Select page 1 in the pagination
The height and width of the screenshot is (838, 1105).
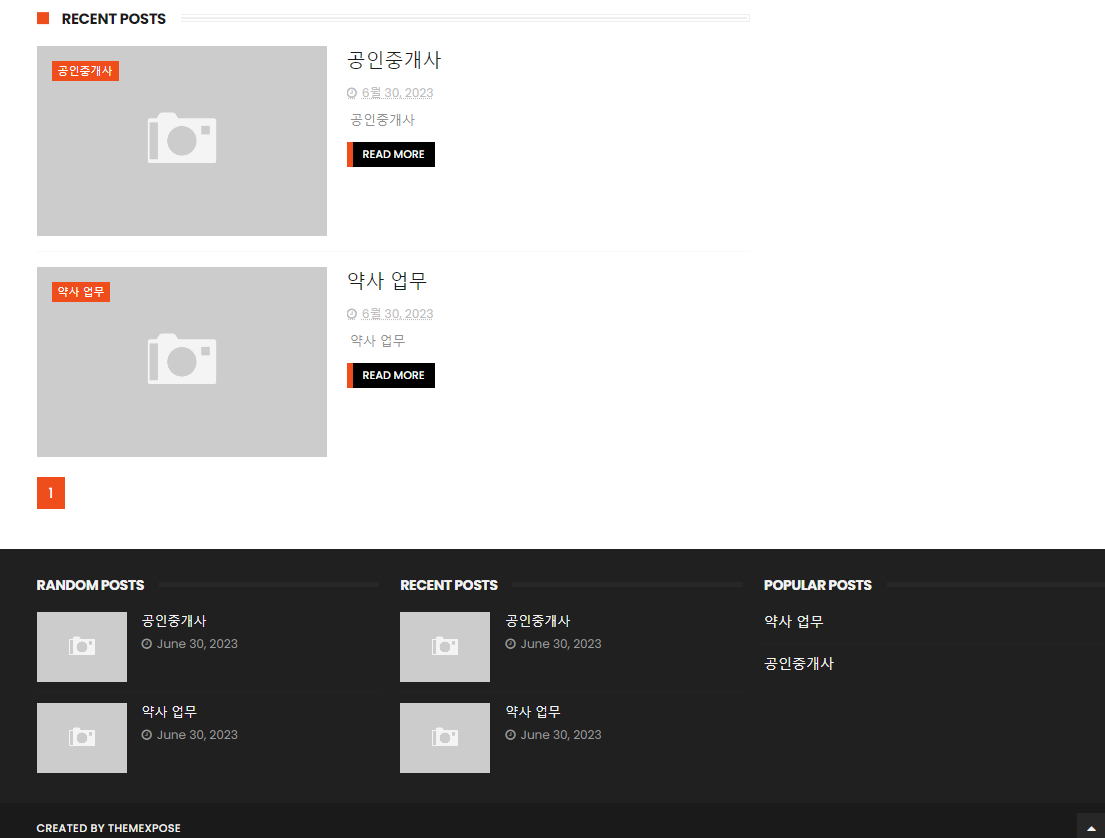point(51,493)
